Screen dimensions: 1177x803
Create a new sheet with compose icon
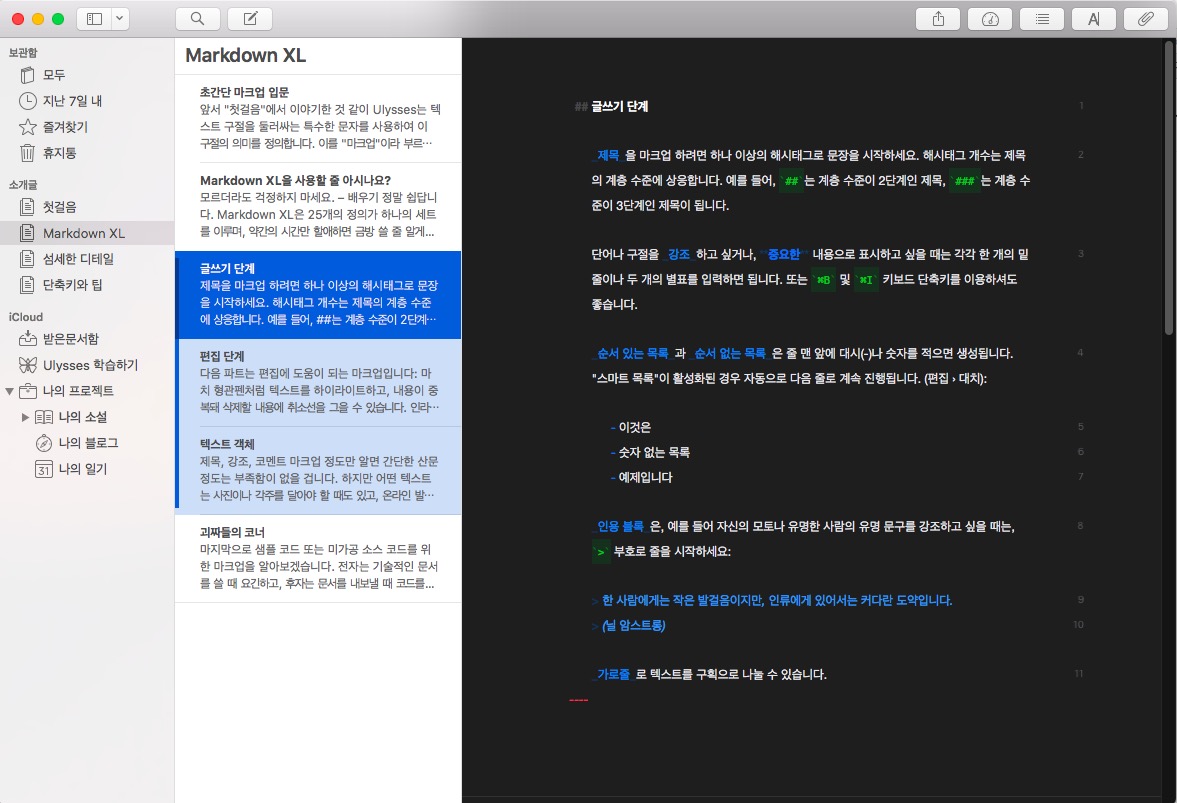pos(250,19)
